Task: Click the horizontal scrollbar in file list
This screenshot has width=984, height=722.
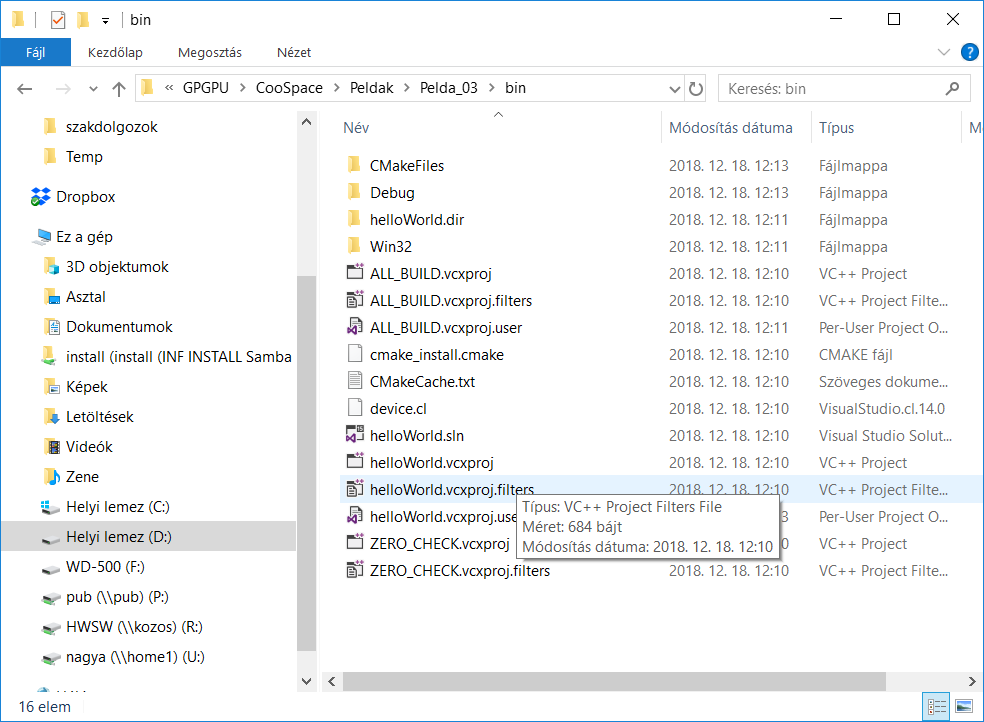Action: (615, 680)
